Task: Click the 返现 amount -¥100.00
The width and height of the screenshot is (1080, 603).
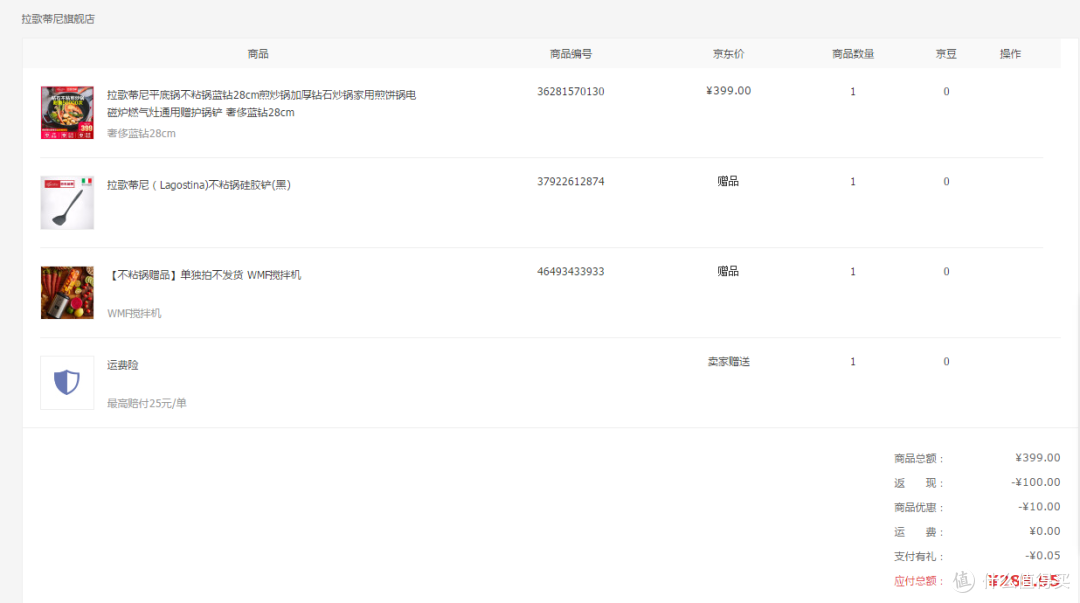Action: click(x=1036, y=482)
